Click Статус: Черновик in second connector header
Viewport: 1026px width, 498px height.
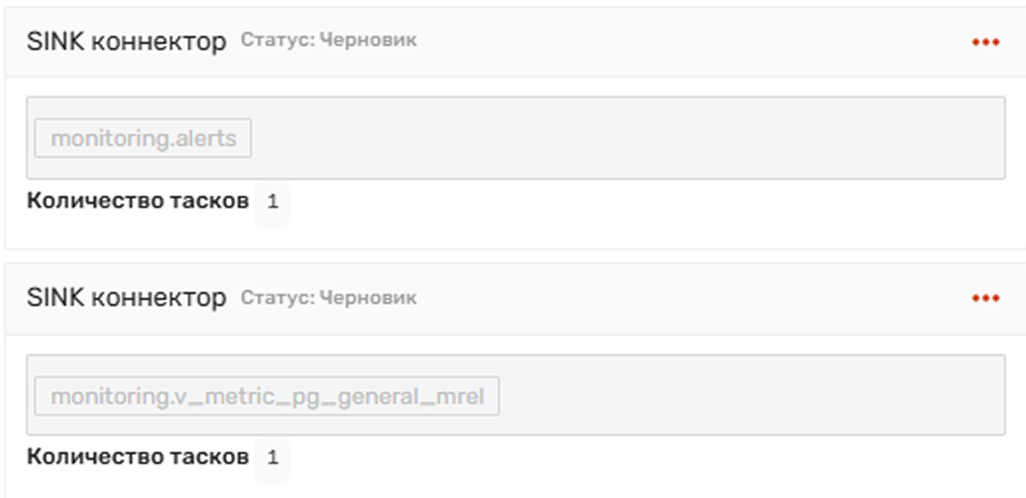tap(328, 298)
